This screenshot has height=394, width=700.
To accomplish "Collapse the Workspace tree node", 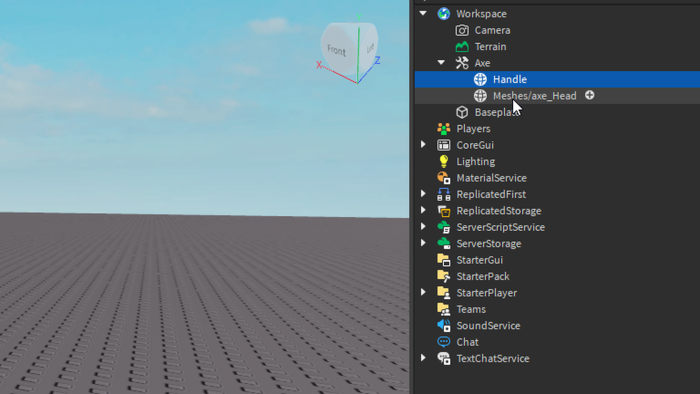I will [x=423, y=13].
